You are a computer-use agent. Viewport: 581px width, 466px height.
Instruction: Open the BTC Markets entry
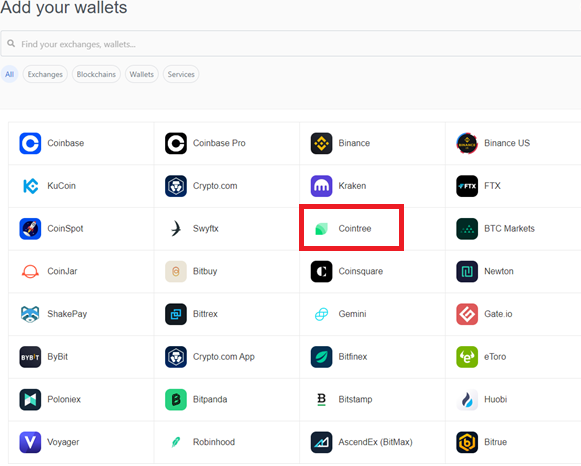(x=513, y=229)
